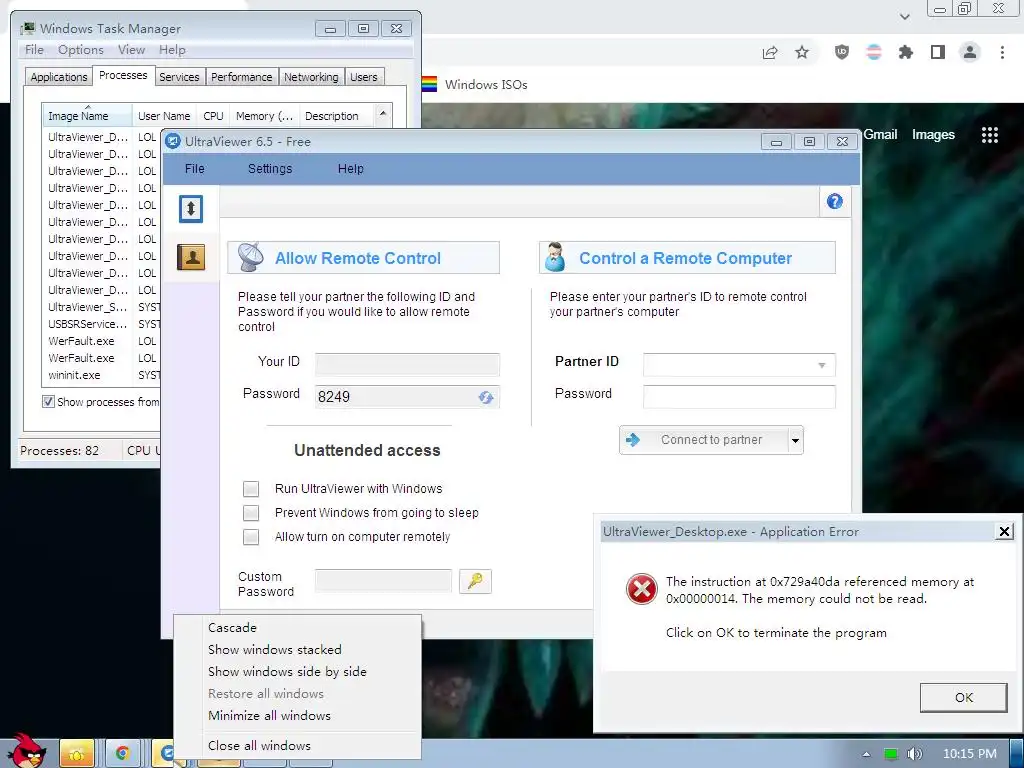Screen dimensions: 1024x768
Task: Switch to Task Manager Users tab
Action: 364,77
